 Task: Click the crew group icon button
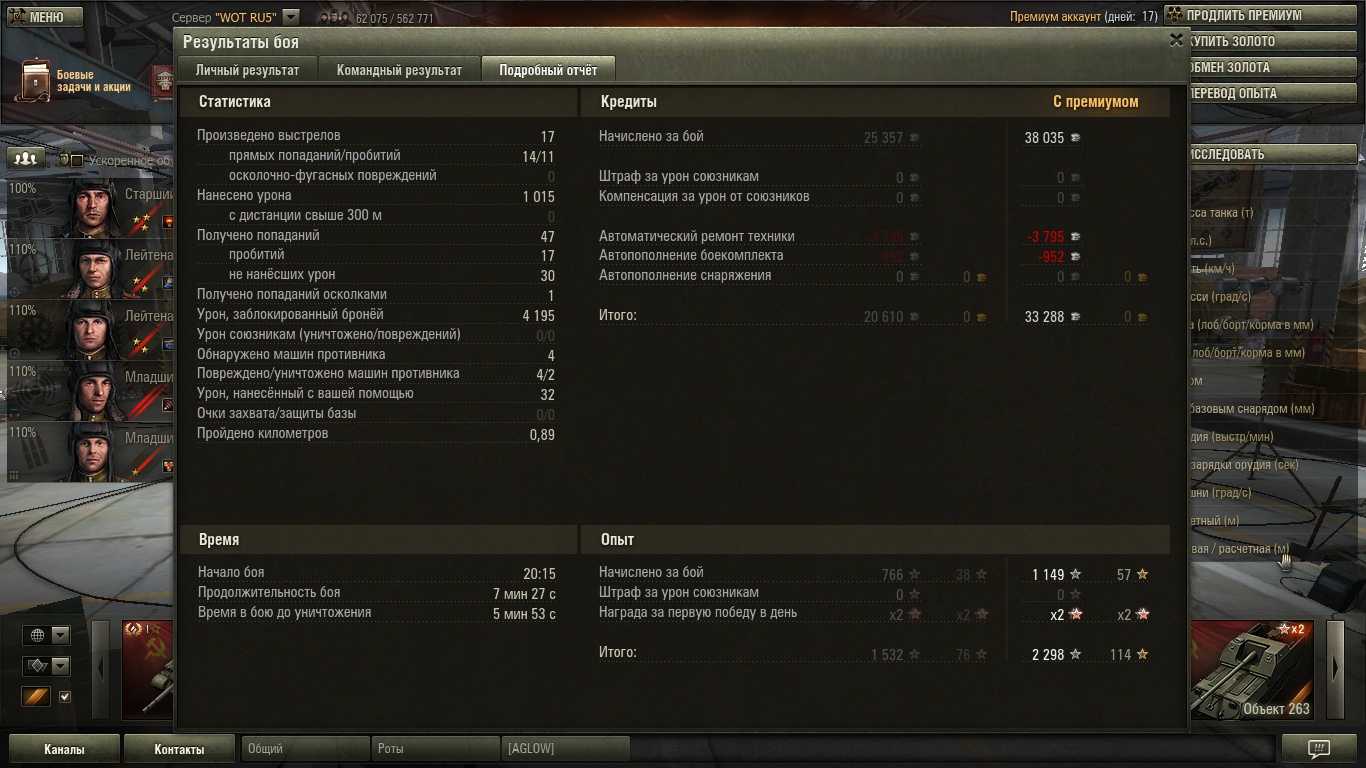[26, 158]
